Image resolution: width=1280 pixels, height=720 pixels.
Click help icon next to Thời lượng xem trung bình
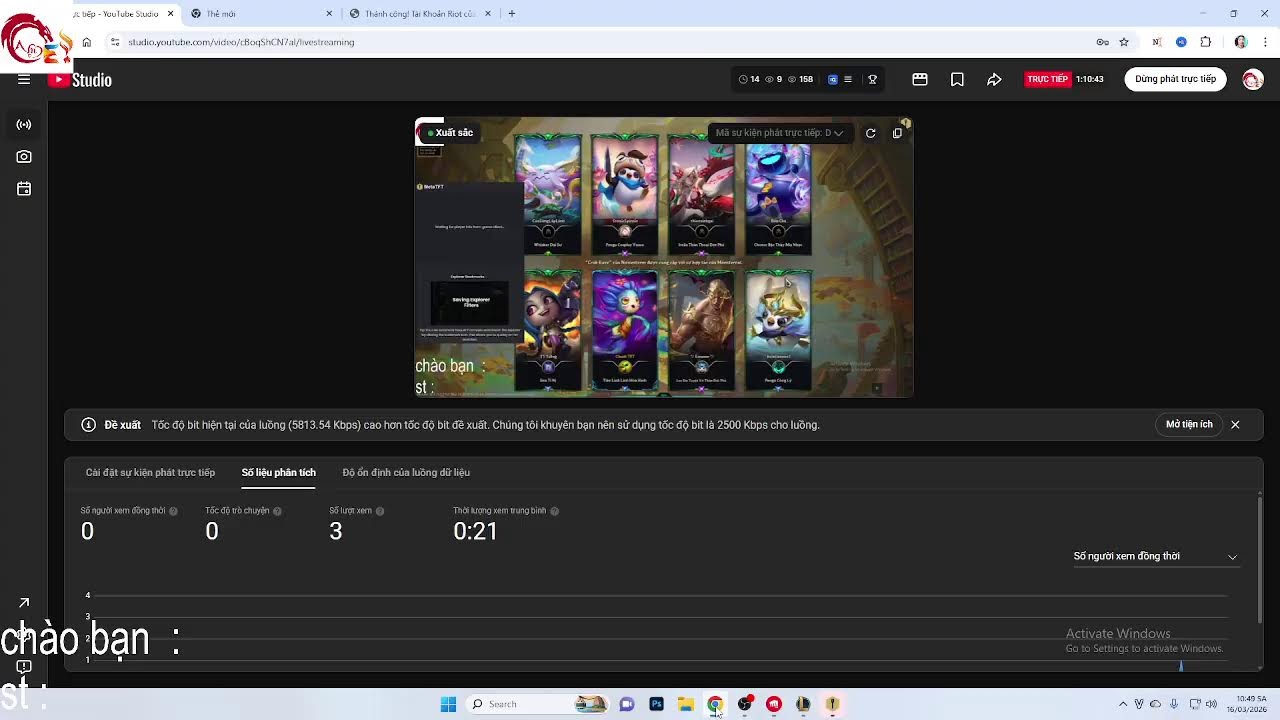[554, 511]
